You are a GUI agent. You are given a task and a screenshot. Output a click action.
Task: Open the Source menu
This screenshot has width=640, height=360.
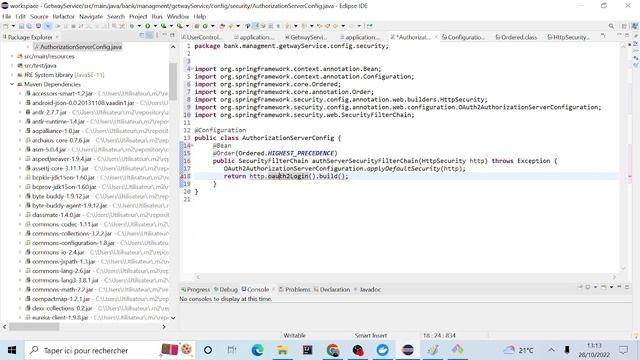pyautogui.click(x=39, y=16)
